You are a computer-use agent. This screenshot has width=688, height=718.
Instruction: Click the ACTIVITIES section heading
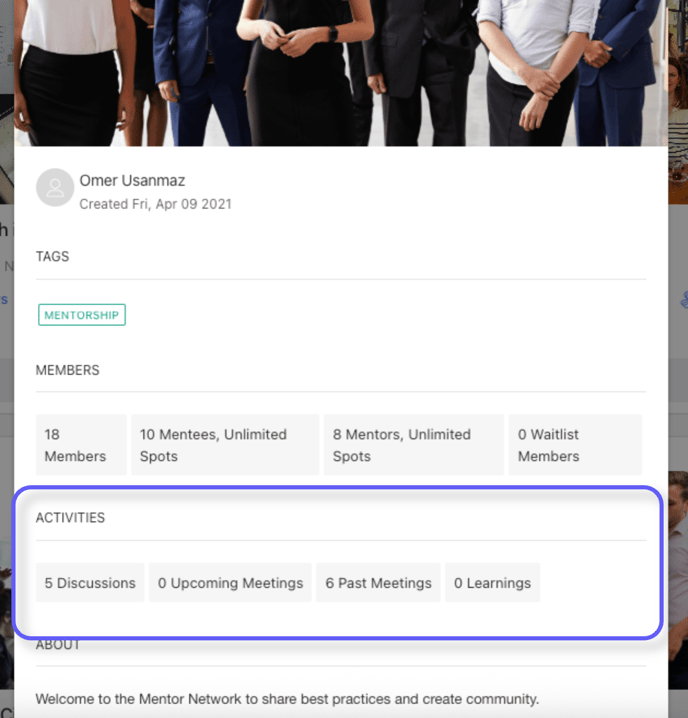[71, 517]
